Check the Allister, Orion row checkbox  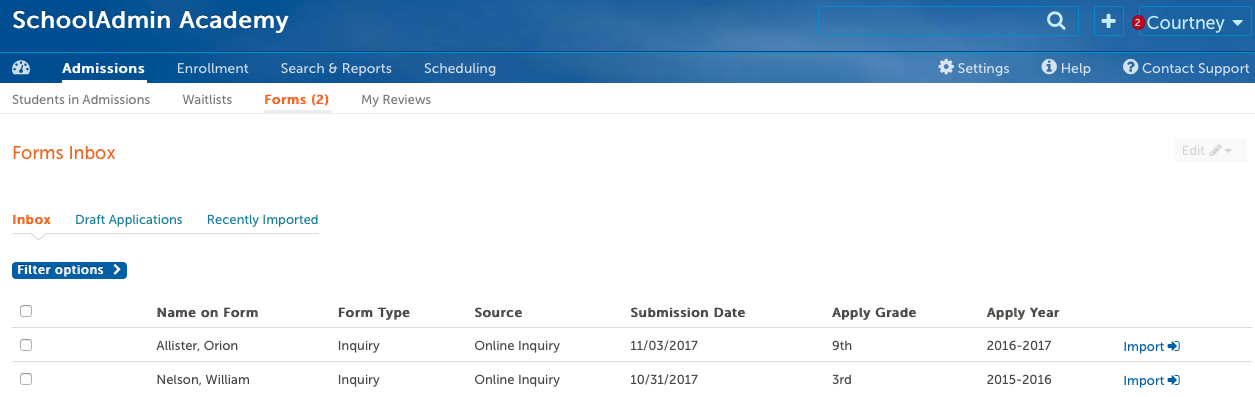point(26,345)
